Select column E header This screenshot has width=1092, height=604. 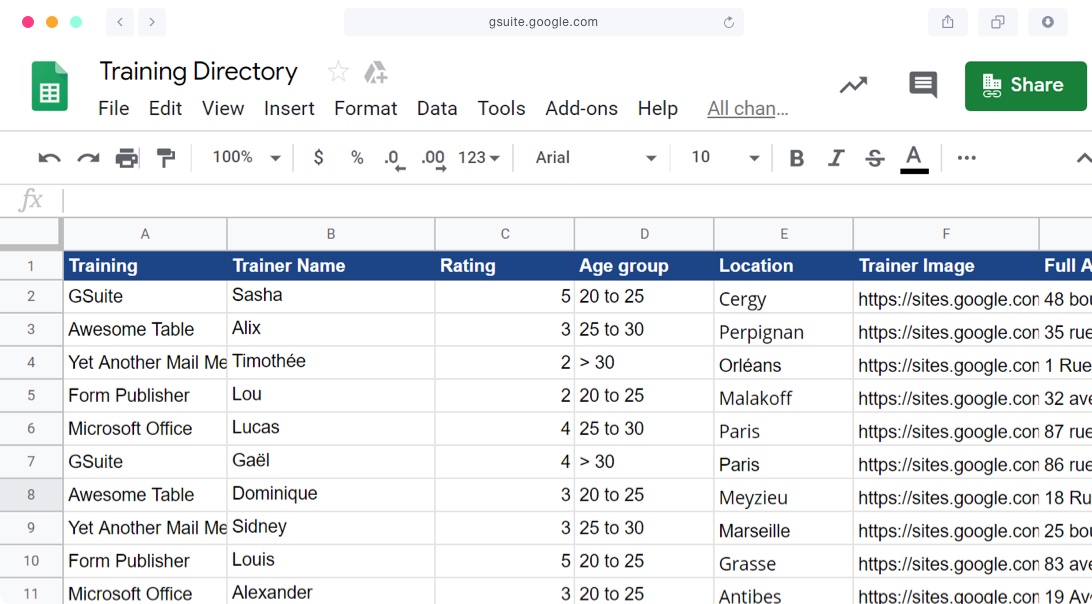click(x=783, y=234)
